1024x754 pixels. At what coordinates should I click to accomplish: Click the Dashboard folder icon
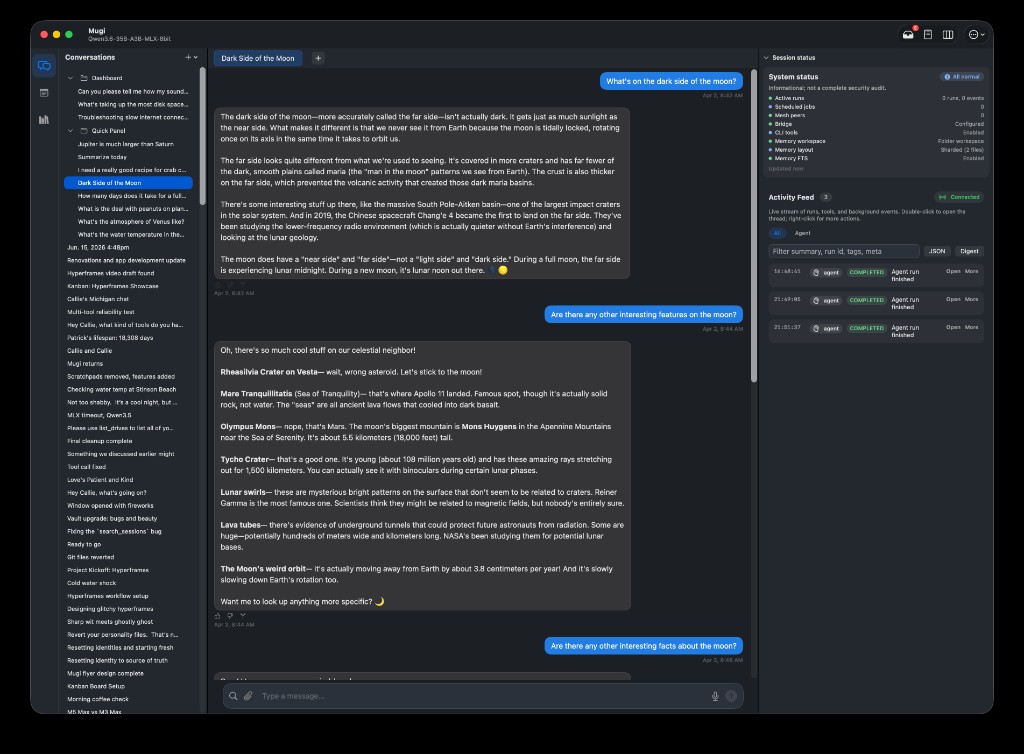84,78
